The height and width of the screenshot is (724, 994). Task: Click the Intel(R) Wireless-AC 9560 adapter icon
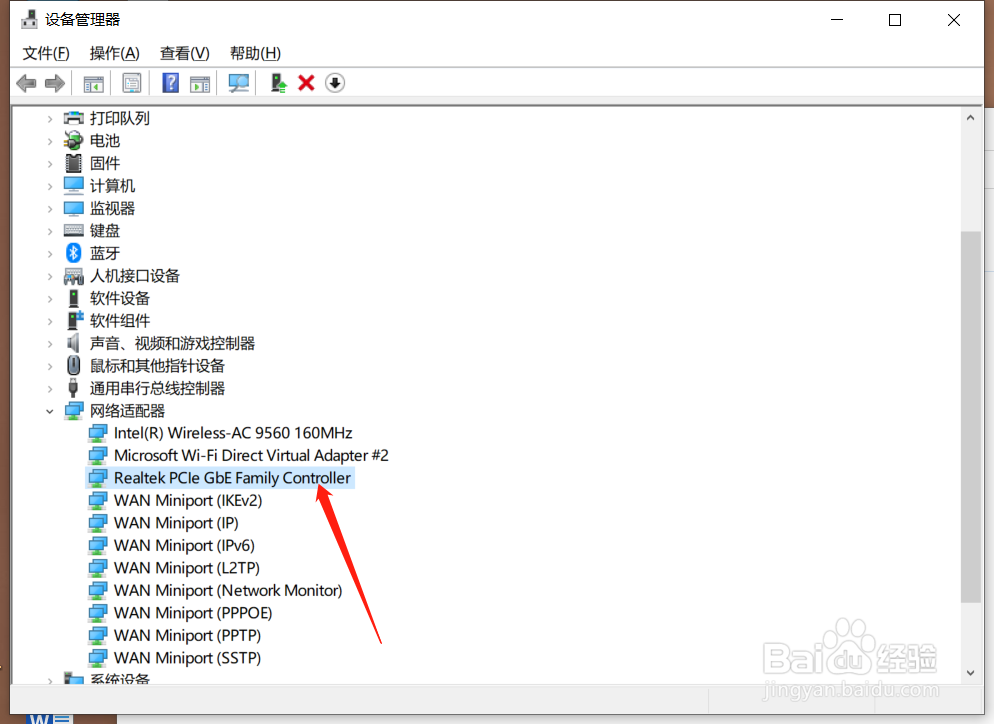point(98,433)
